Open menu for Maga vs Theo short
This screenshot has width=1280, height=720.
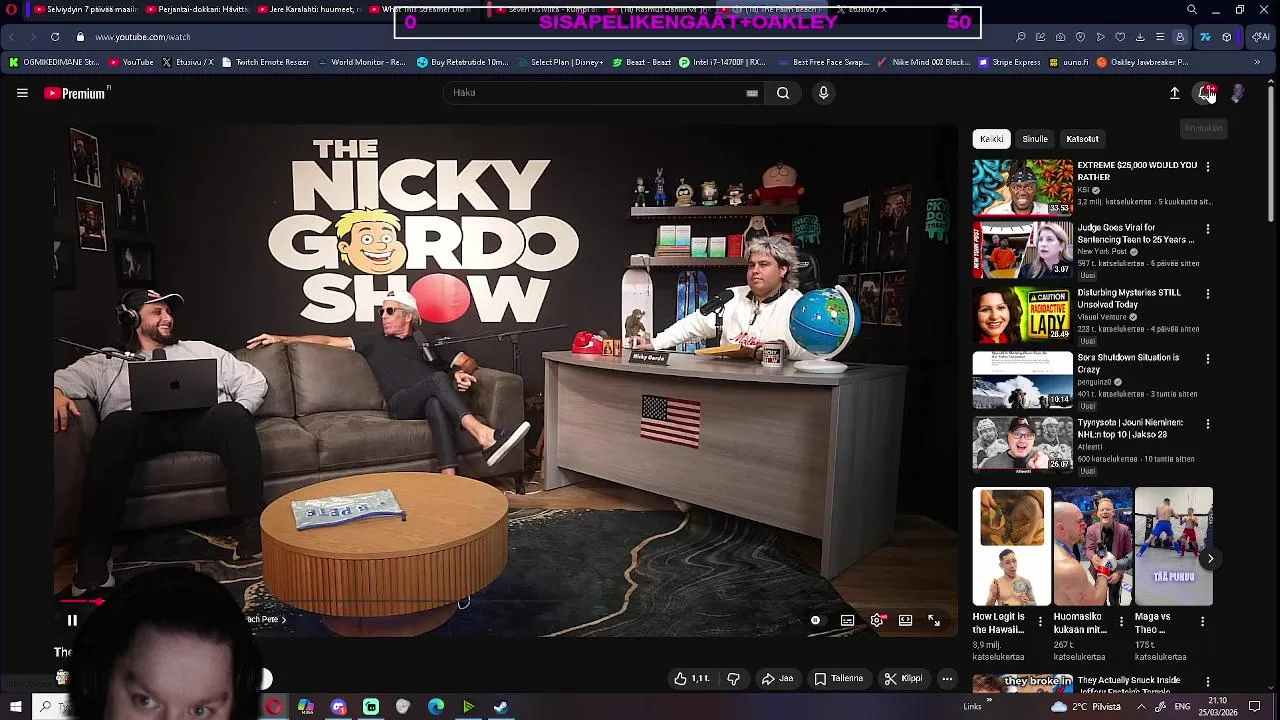click(1202, 621)
